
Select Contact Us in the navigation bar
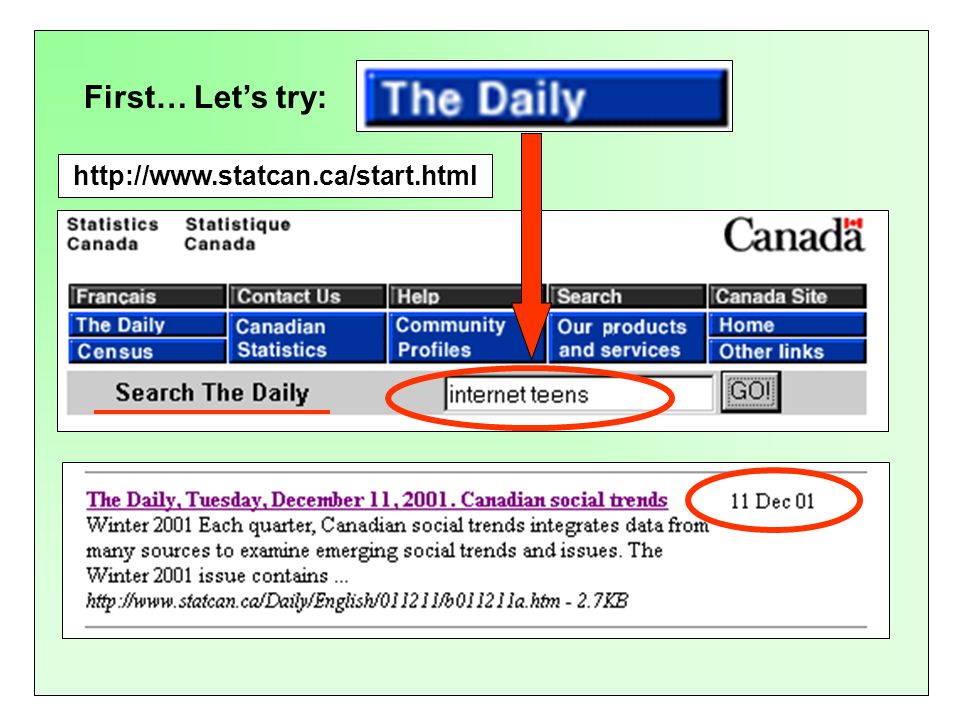point(307,296)
